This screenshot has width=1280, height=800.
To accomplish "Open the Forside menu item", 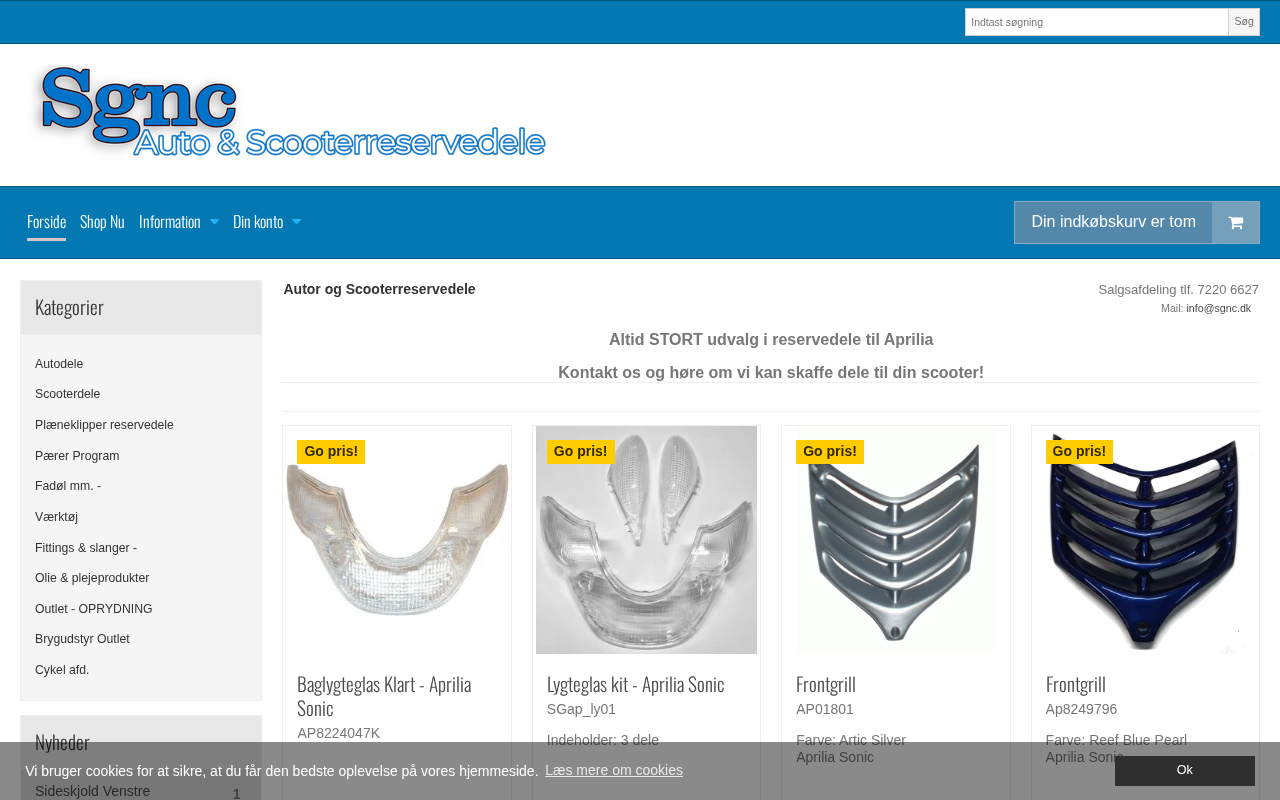I will (x=46, y=222).
